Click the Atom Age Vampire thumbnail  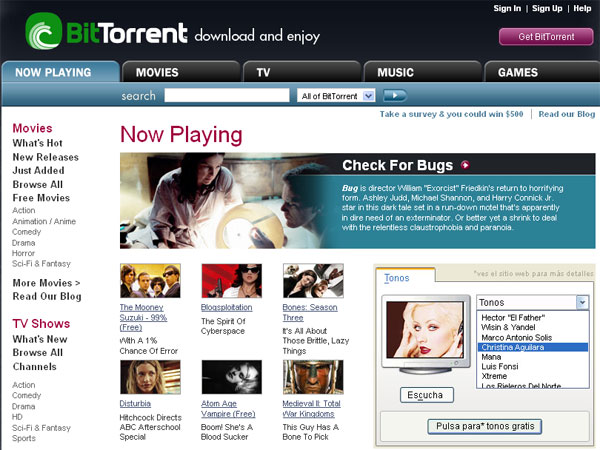coord(232,377)
